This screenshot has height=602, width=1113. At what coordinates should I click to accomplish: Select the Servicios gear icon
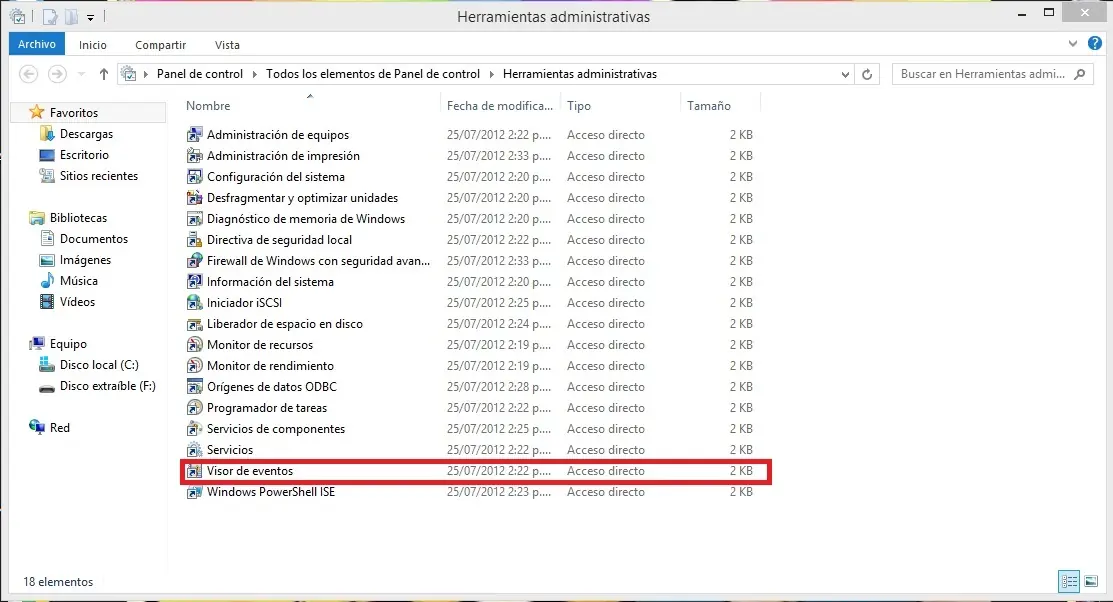tap(194, 450)
